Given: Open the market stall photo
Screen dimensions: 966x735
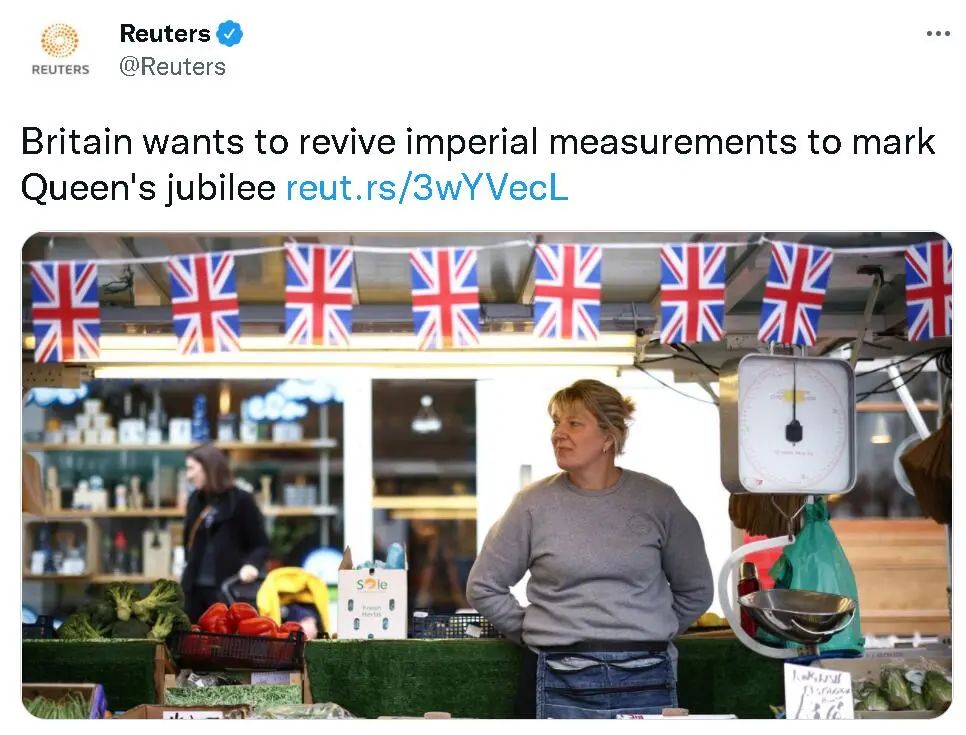Looking at the screenshot, I should point(487,475).
